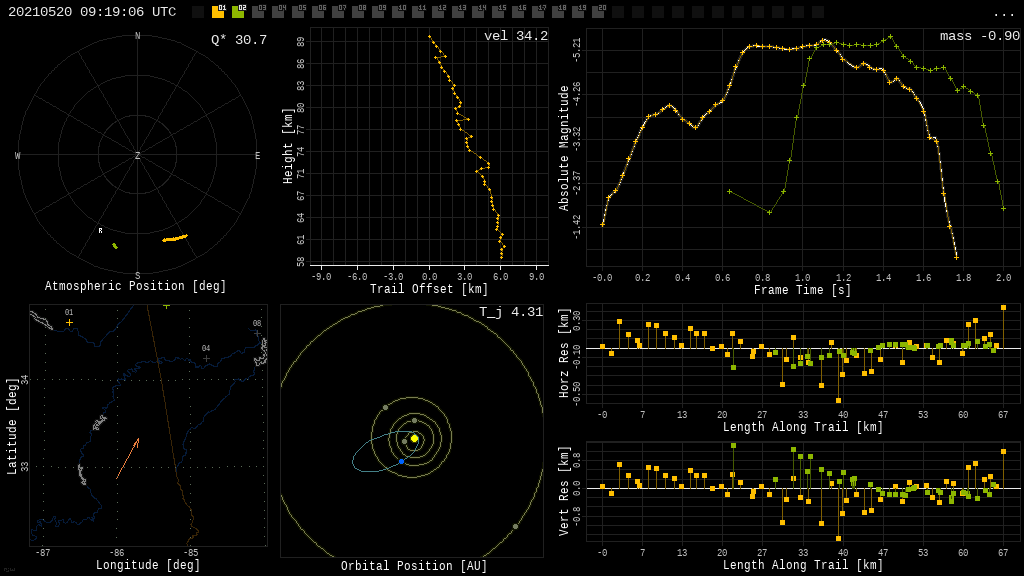
Task: Click the UTC timestamp 20210520 09:19:06
Action: click(x=92, y=12)
